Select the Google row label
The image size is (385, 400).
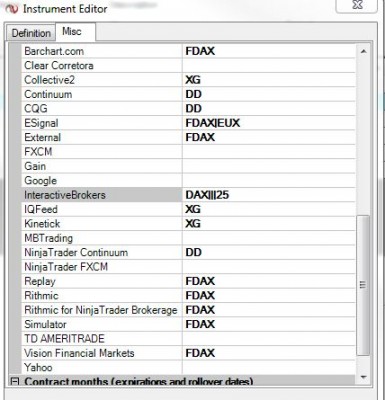(x=102, y=181)
